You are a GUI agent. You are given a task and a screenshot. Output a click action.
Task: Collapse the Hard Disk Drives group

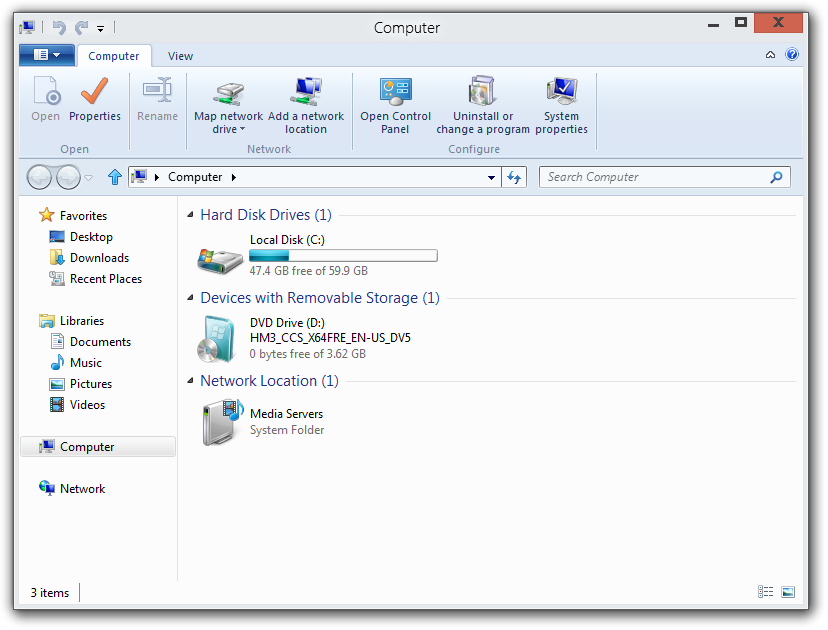tap(190, 214)
